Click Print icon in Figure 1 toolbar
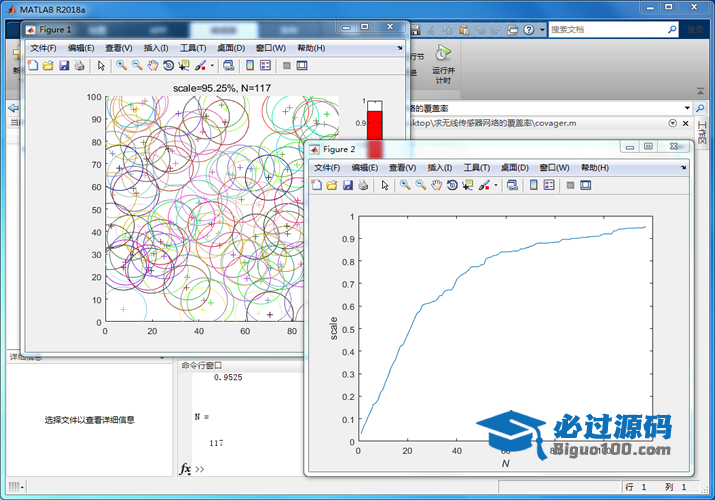715x500 pixels. coord(80,66)
